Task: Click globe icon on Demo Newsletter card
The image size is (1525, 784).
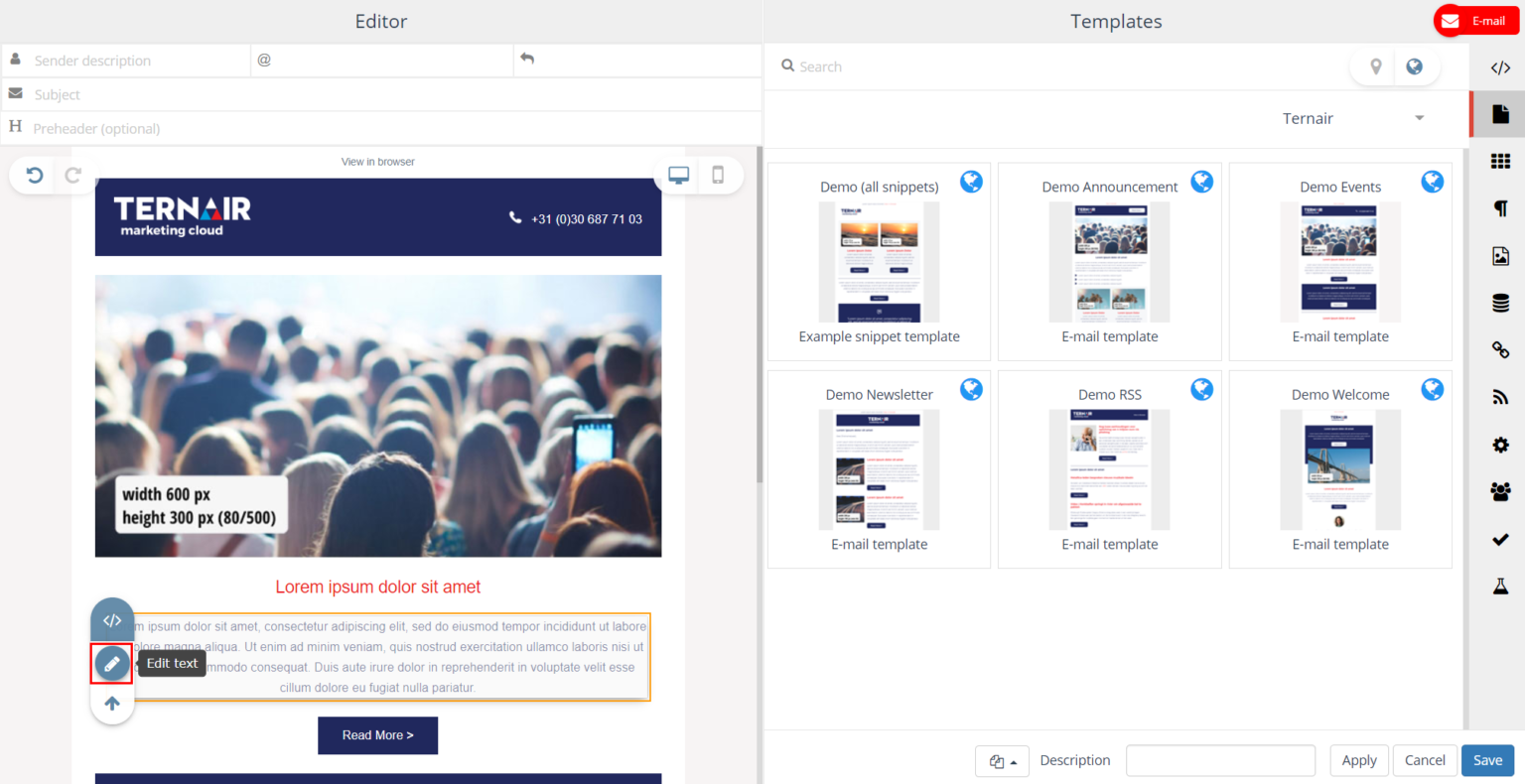Action: (x=971, y=389)
